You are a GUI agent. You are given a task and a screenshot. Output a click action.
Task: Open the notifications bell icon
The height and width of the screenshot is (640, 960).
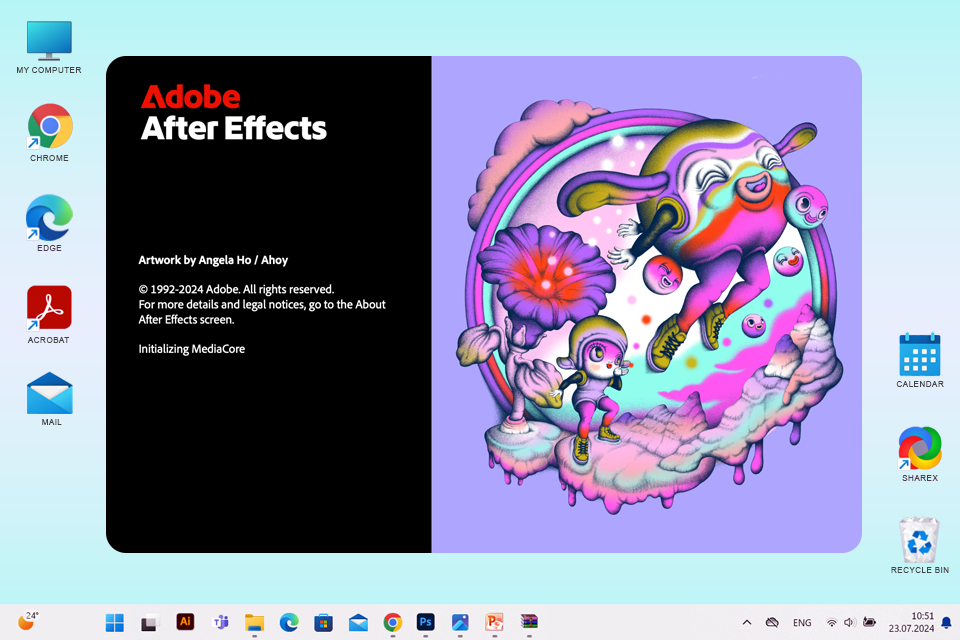pyautogui.click(x=946, y=623)
